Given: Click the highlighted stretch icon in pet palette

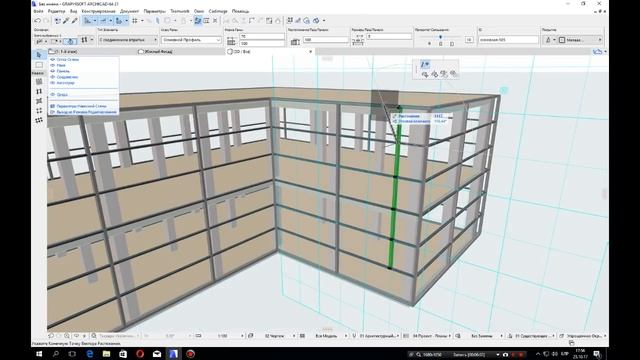Looking at the screenshot, I should click(x=424, y=64).
